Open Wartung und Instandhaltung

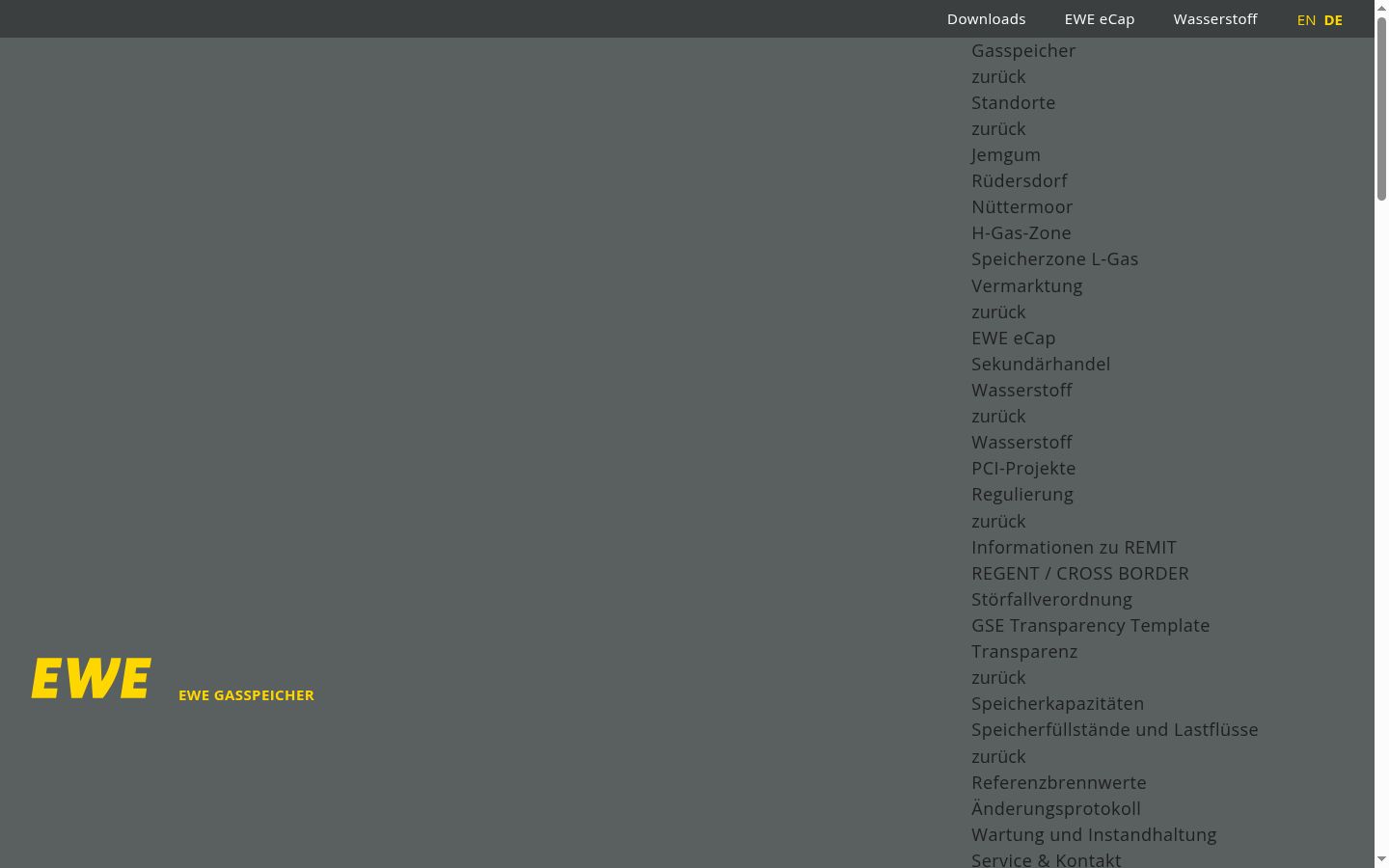click(1094, 835)
